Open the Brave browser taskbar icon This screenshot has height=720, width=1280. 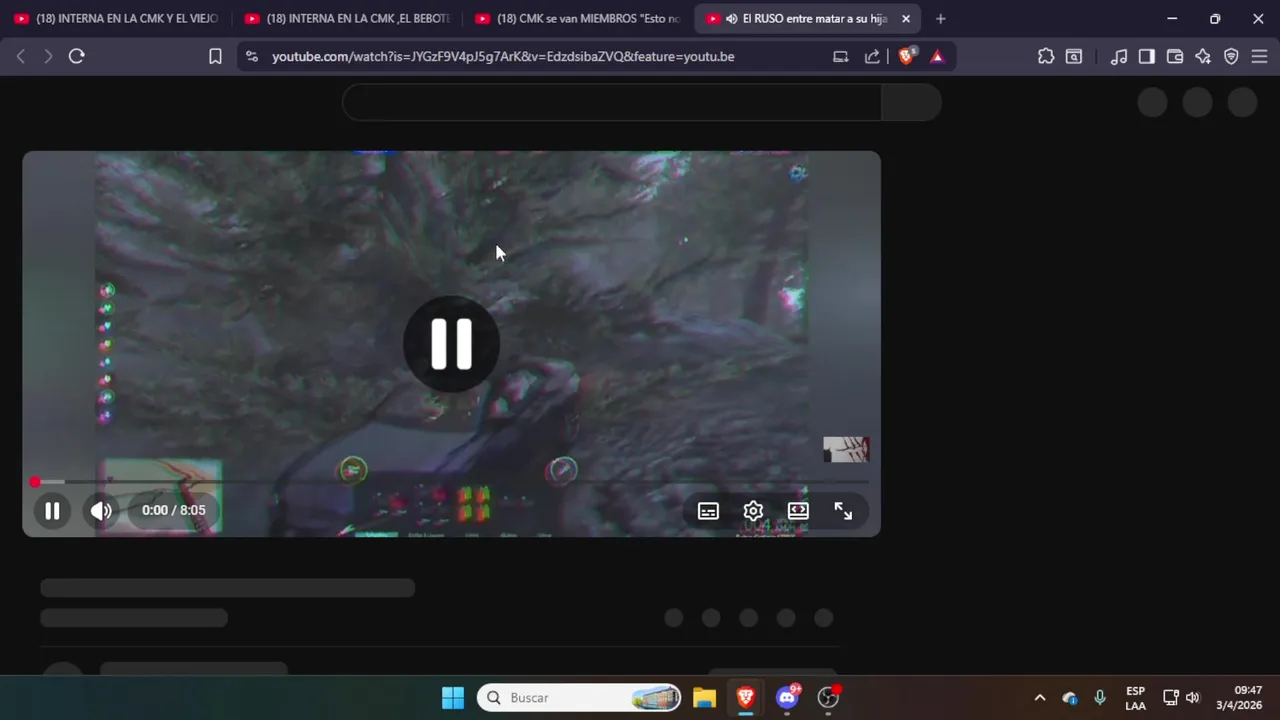tap(746, 697)
